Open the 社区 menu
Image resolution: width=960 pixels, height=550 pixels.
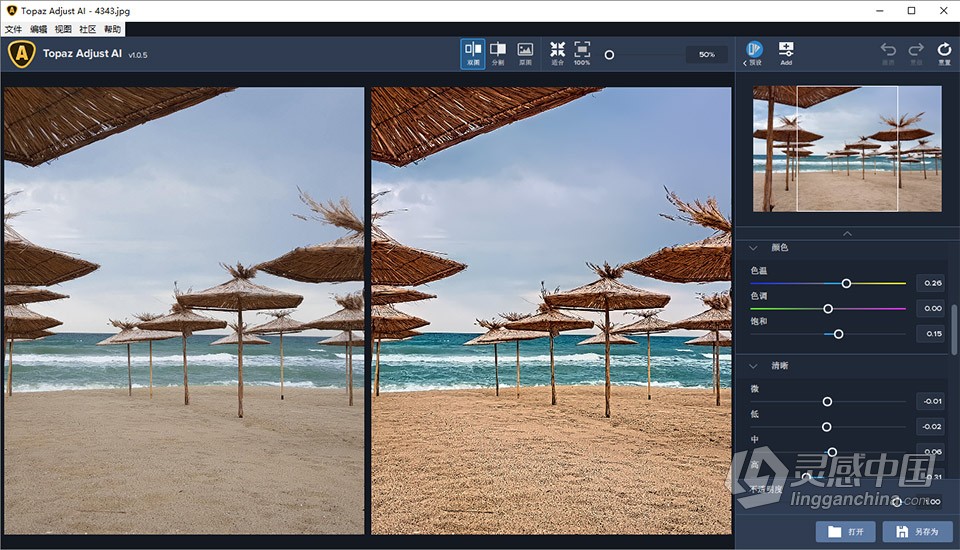[88, 29]
